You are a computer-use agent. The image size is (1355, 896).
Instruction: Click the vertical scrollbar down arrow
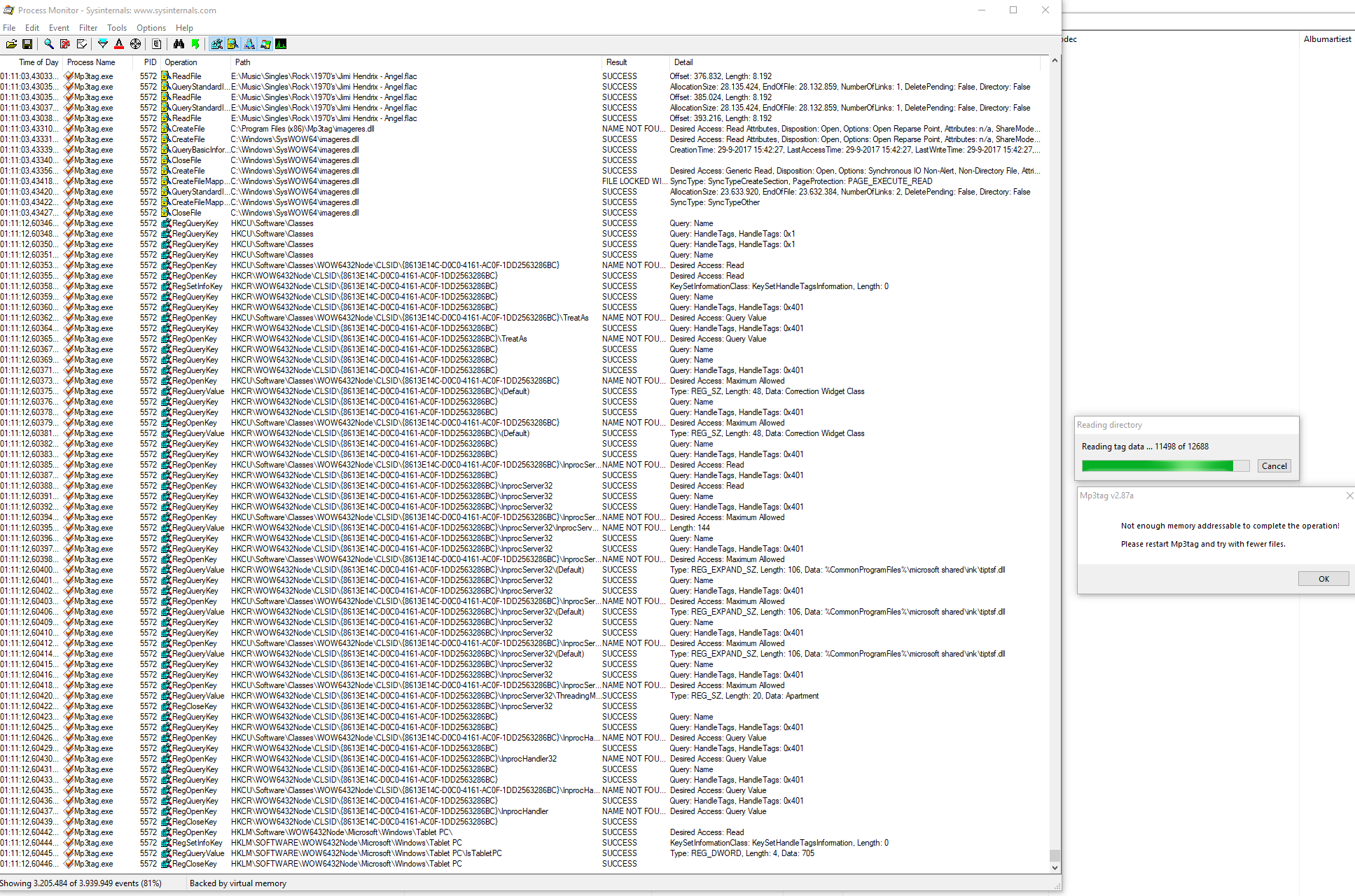[1055, 868]
